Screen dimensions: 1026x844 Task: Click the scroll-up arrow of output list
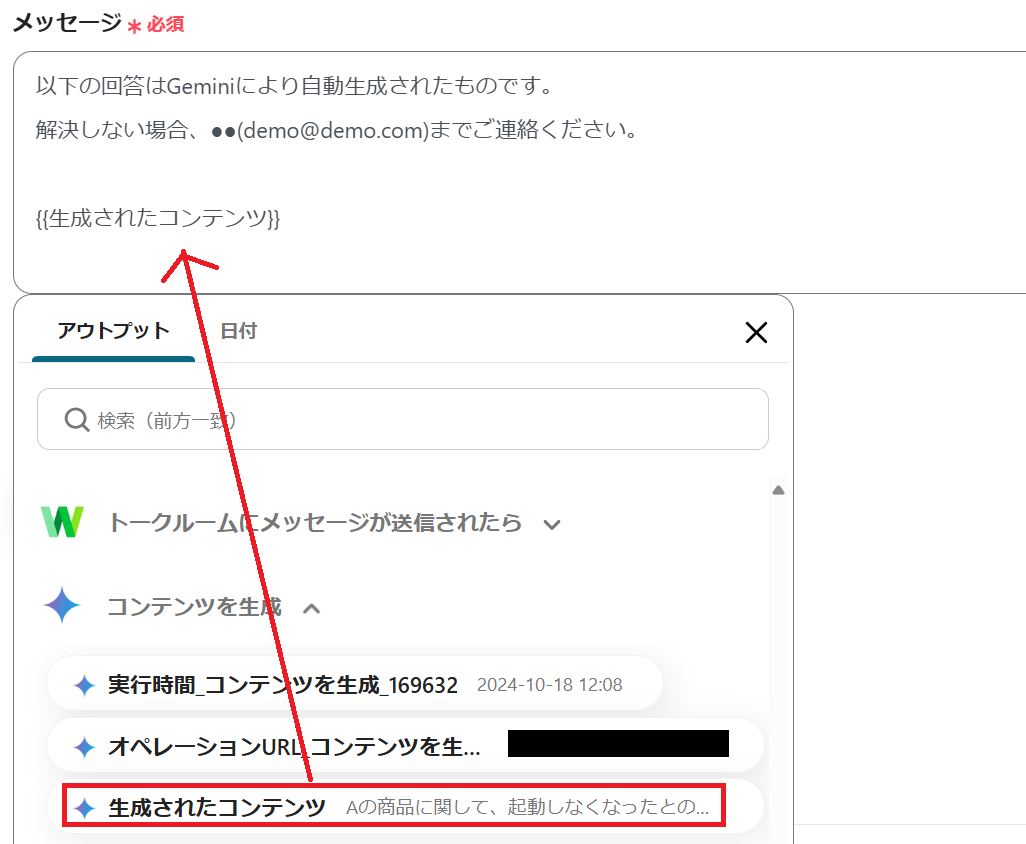(778, 490)
